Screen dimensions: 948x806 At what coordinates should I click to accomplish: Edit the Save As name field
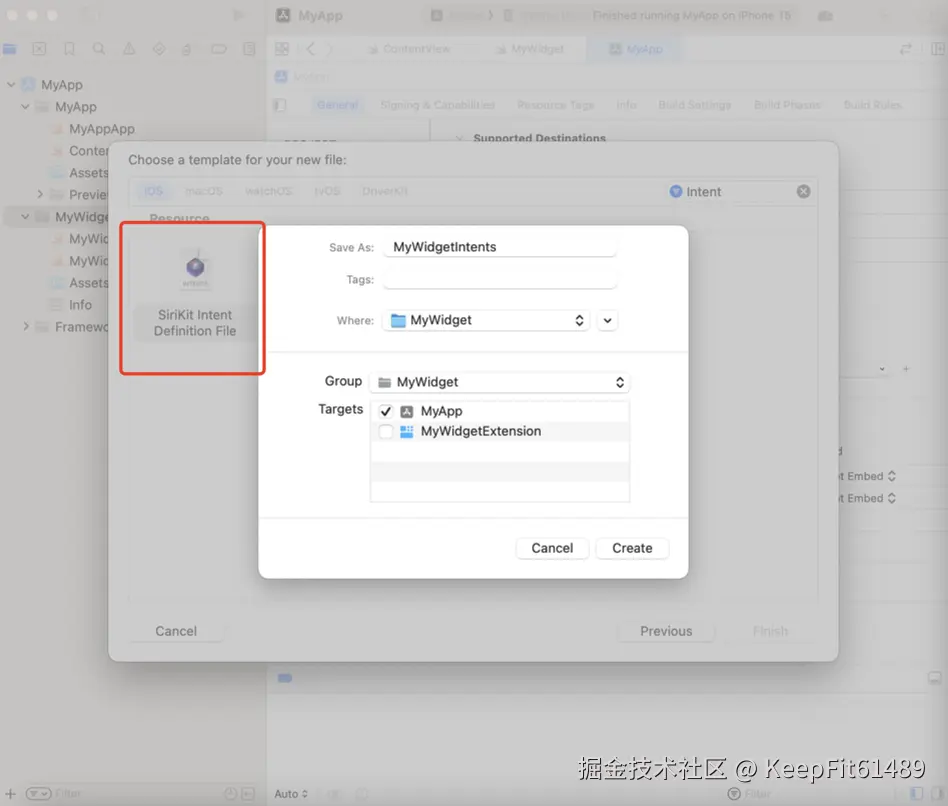pyautogui.click(x=500, y=247)
